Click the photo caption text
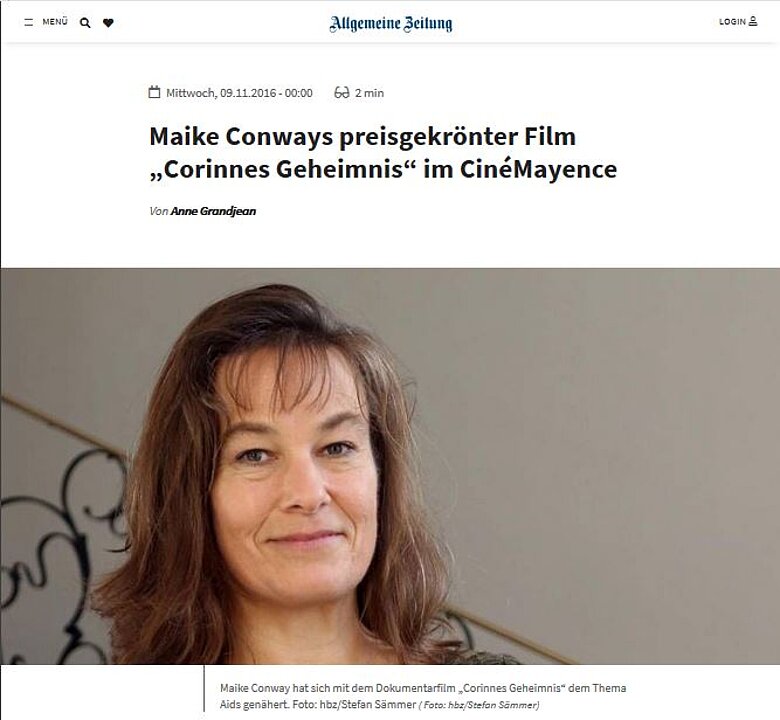The width and height of the screenshot is (780, 720). [423, 696]
